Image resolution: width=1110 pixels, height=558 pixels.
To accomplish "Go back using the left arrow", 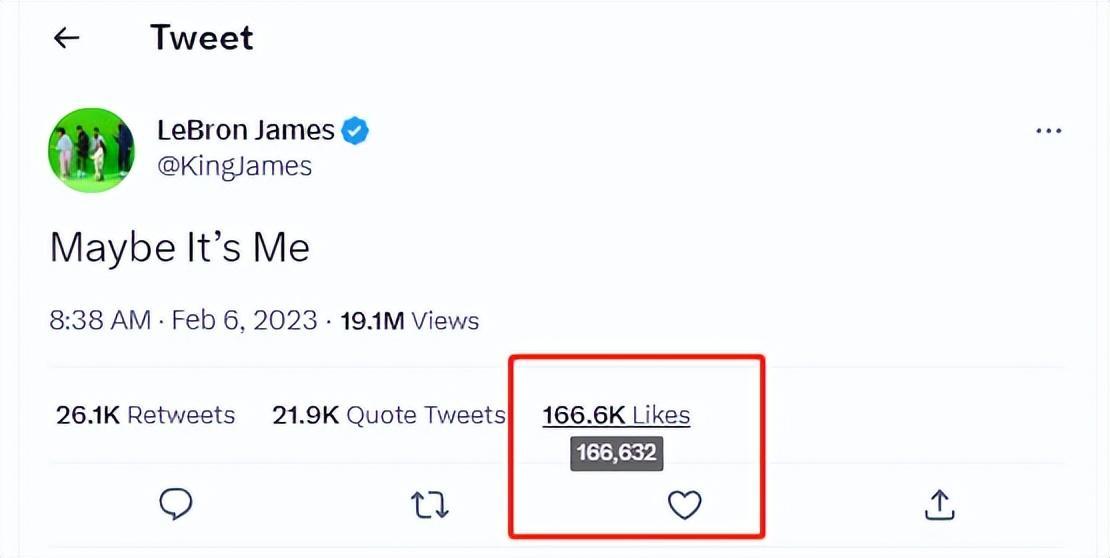I will click(x=66, y=38).
